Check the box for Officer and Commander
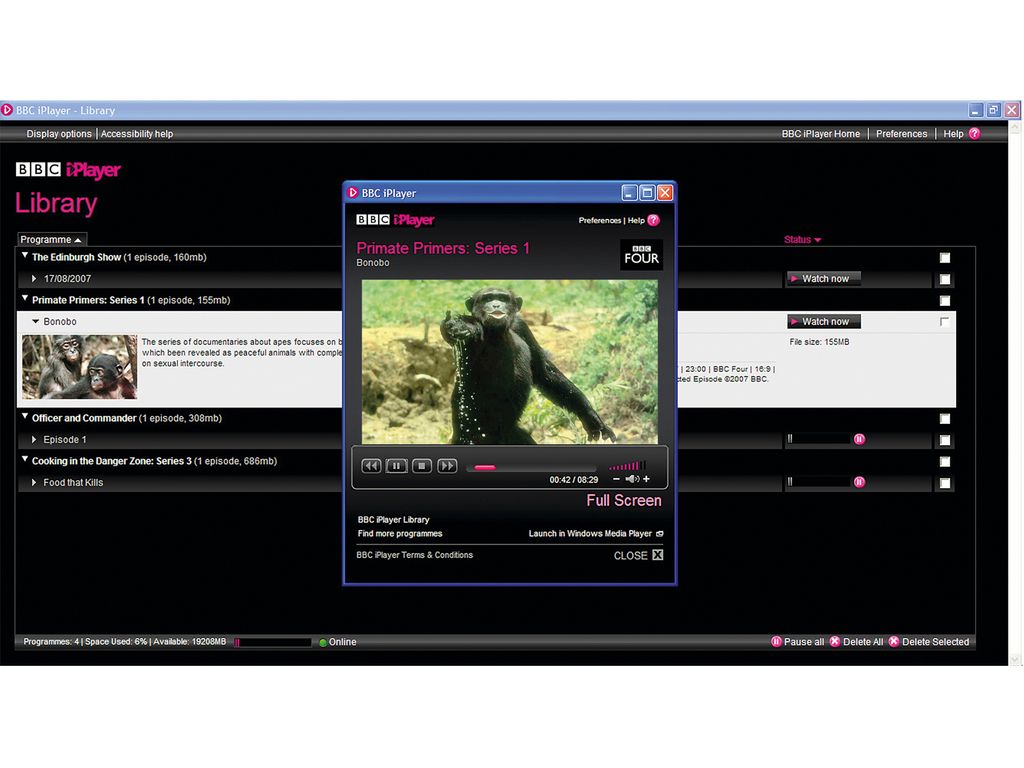Viewport: 1024px width, 768px height. point(944,419)
